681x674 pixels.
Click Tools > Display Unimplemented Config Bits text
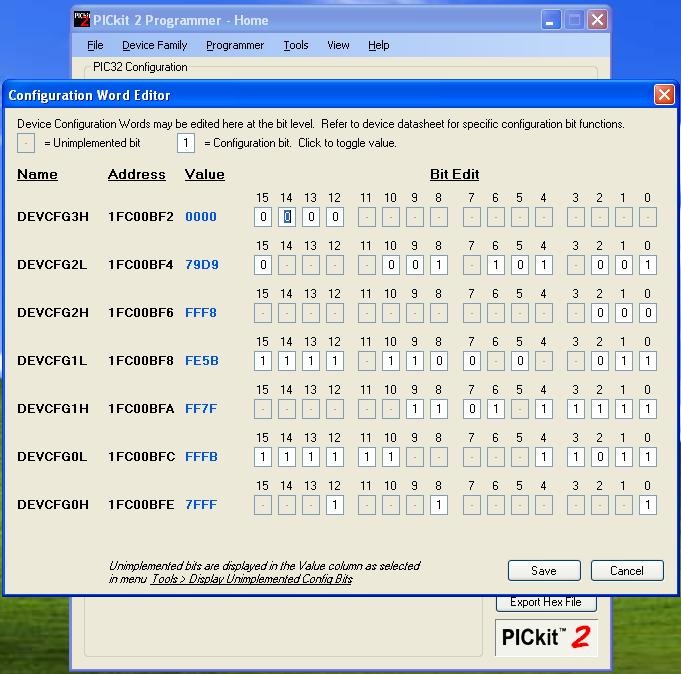(251, 579)
